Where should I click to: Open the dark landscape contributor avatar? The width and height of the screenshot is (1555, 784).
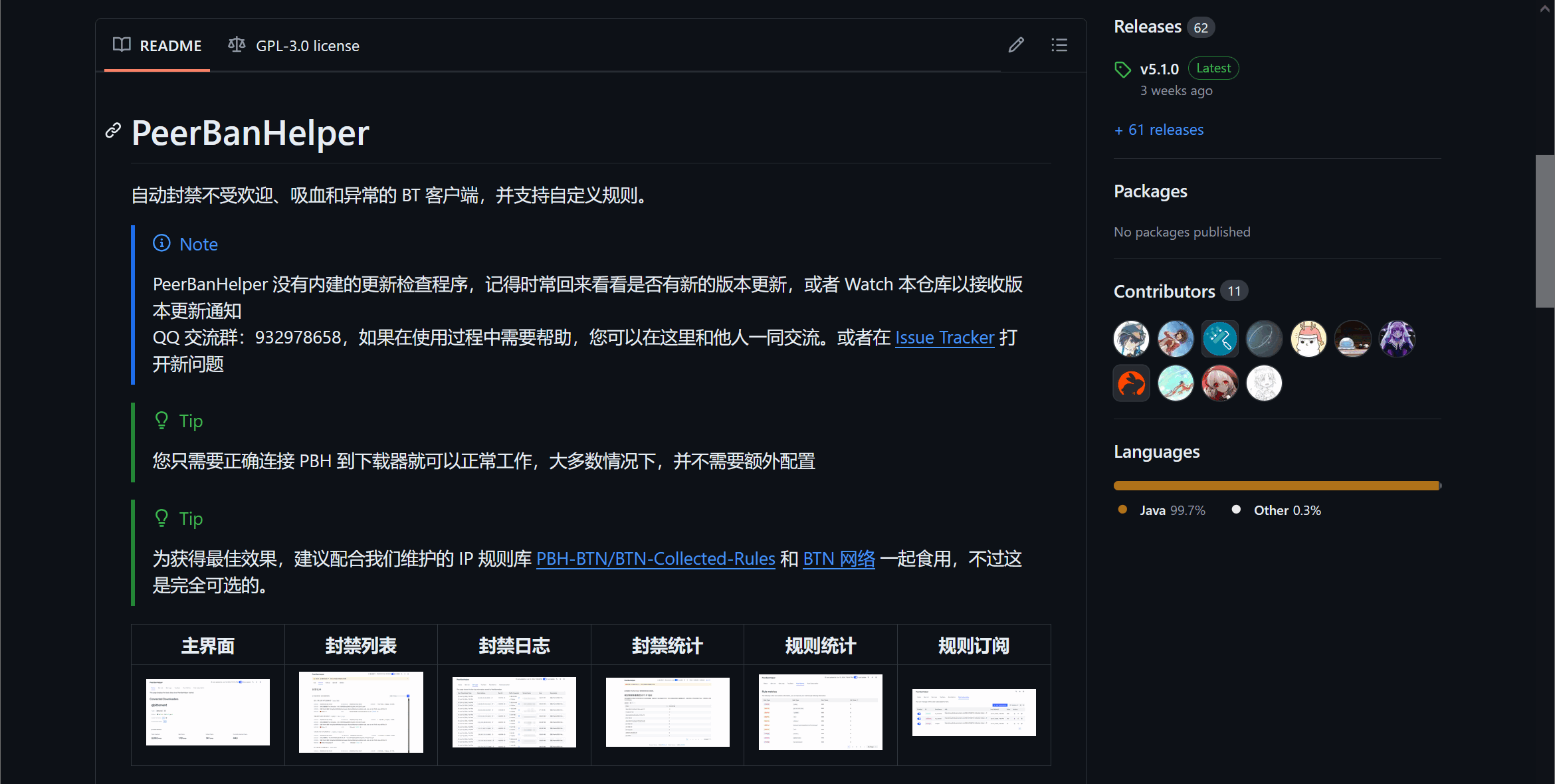tap(1353, 339)
